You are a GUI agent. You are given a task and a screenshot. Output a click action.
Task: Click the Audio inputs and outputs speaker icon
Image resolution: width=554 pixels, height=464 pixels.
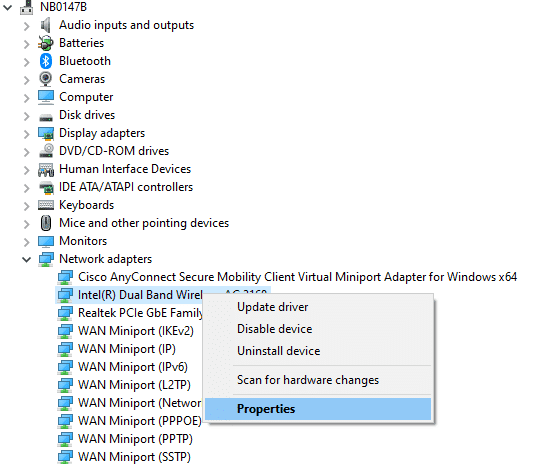coord(46,25)
